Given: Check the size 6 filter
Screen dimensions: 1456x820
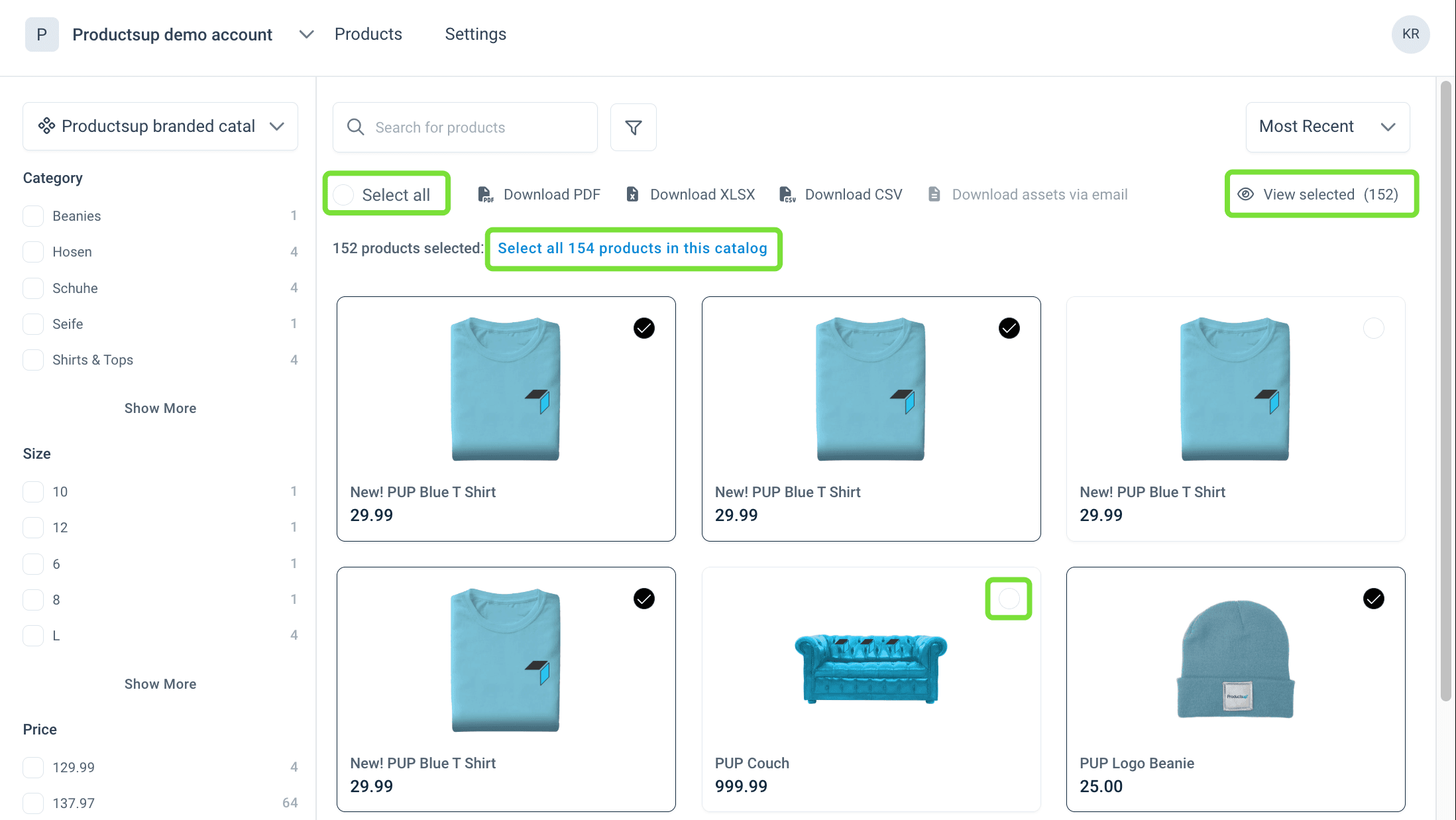Looking at the screenshot, I should point(33,564).
